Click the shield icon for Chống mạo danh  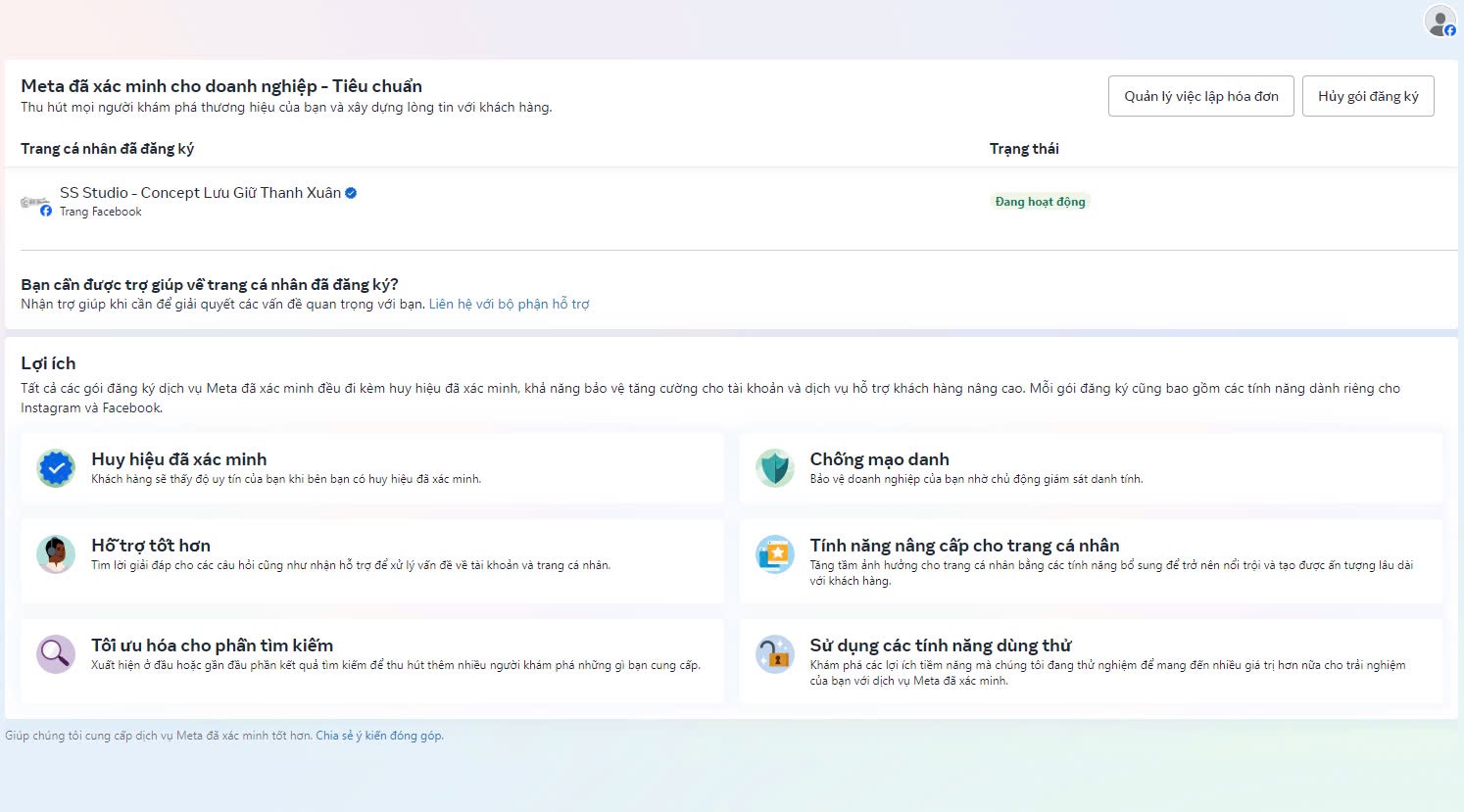(x=774, y=468)
